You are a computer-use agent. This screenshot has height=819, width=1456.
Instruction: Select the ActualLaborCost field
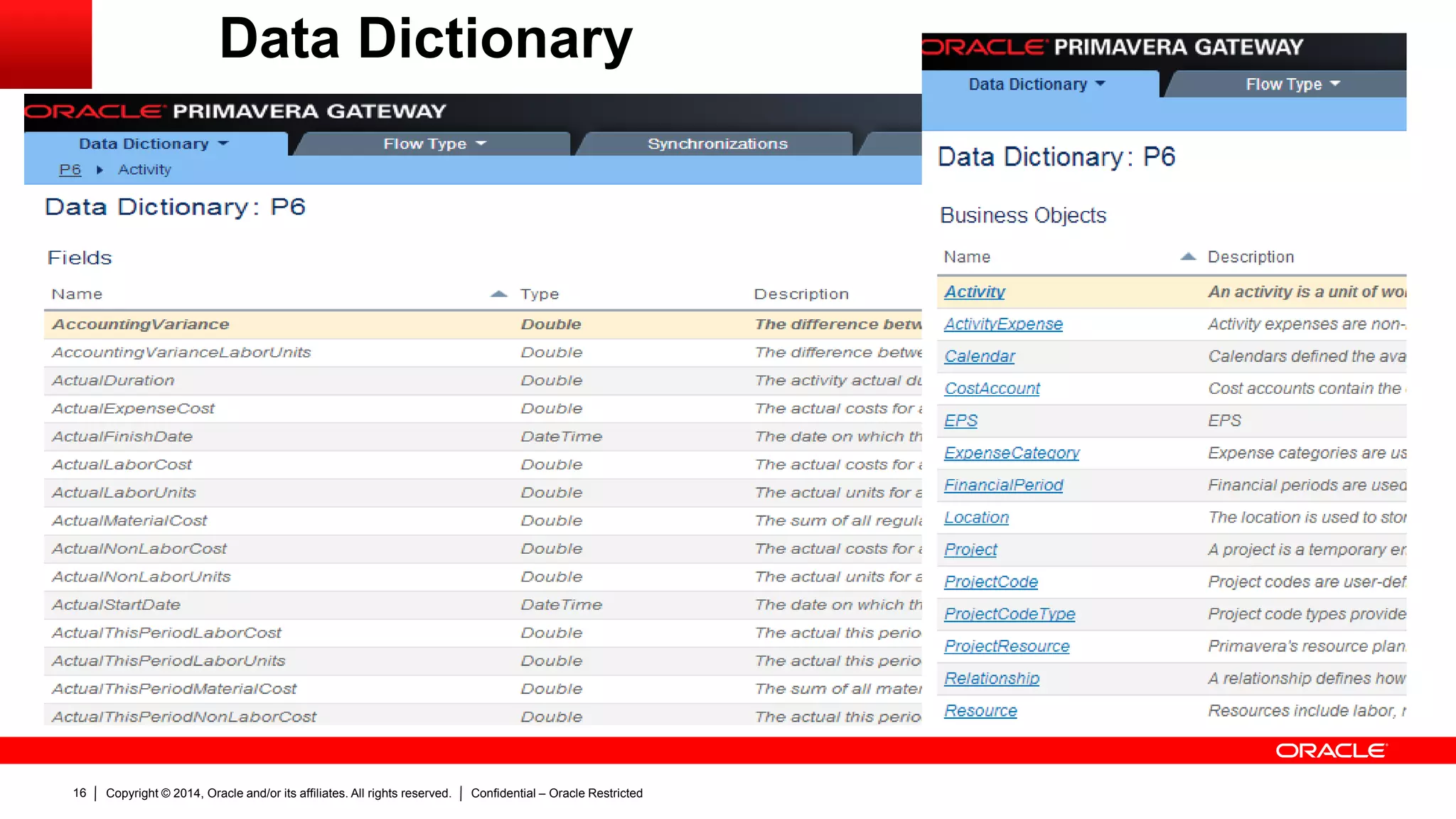pos(122,465)
